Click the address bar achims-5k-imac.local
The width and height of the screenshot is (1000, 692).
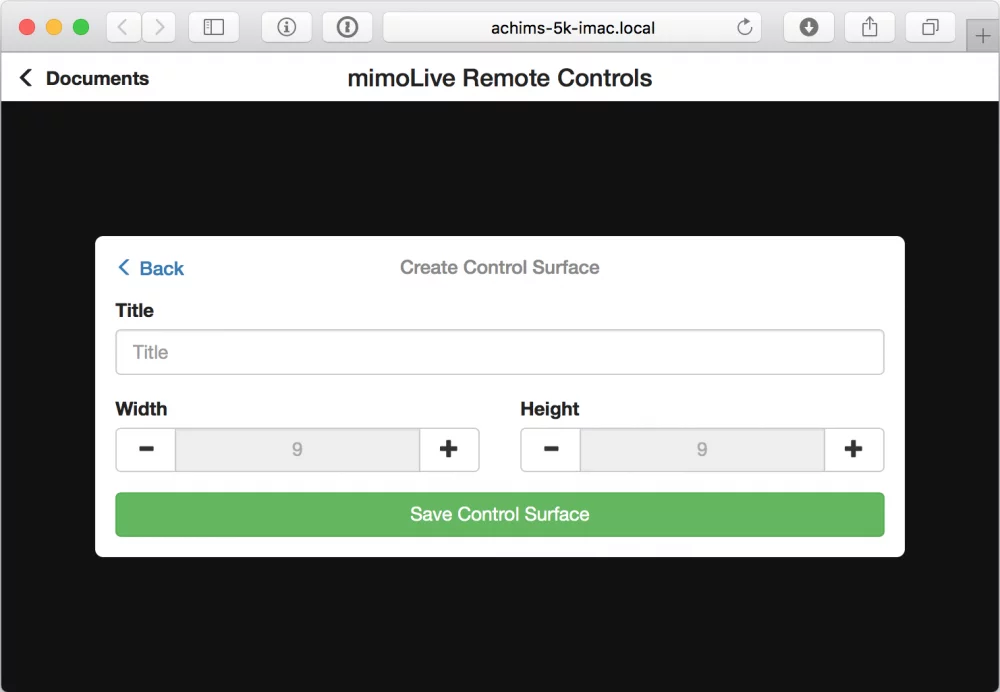572,27
